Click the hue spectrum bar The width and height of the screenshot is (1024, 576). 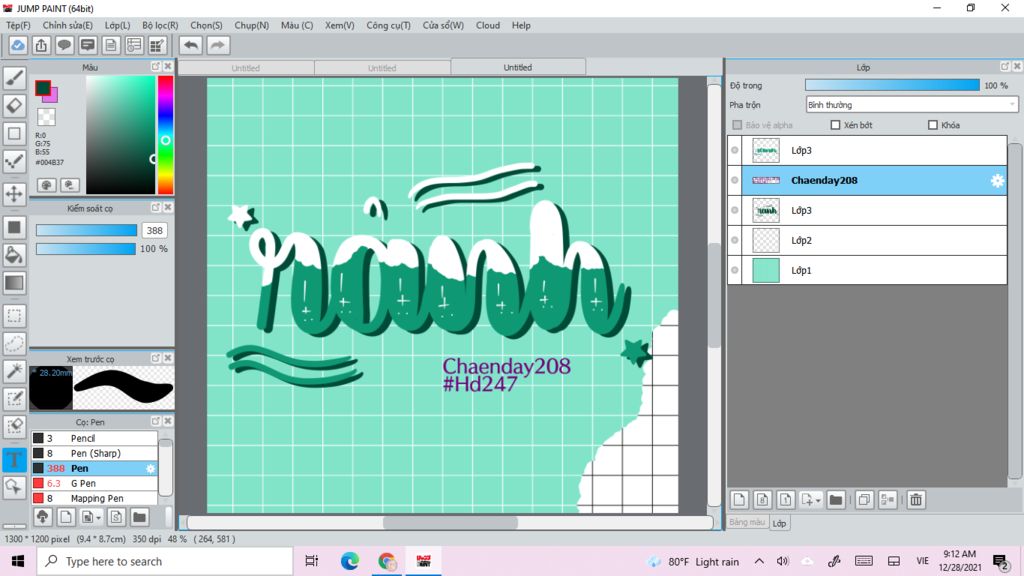(165, 135)
